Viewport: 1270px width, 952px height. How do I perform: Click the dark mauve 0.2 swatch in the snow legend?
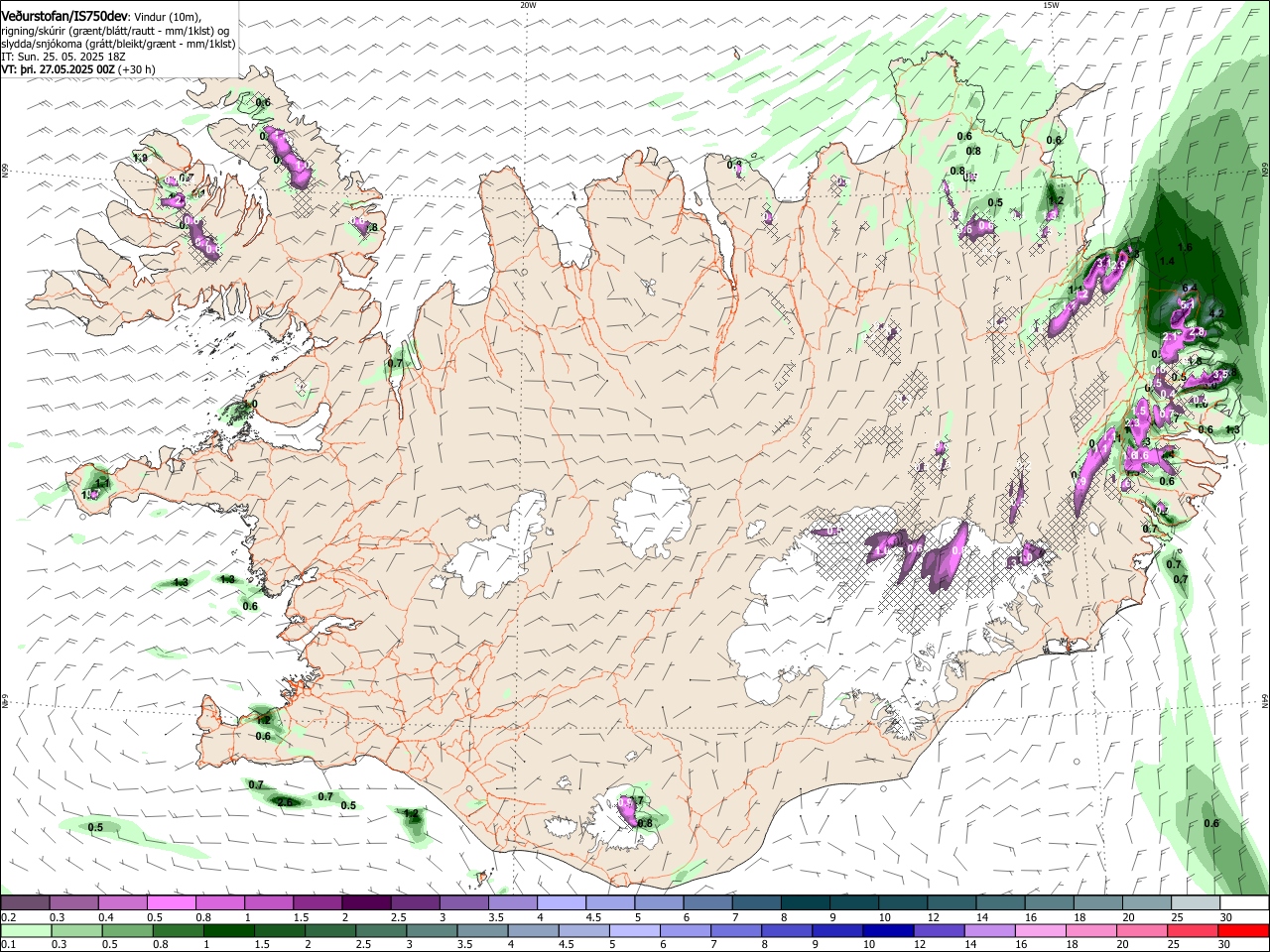26,902
